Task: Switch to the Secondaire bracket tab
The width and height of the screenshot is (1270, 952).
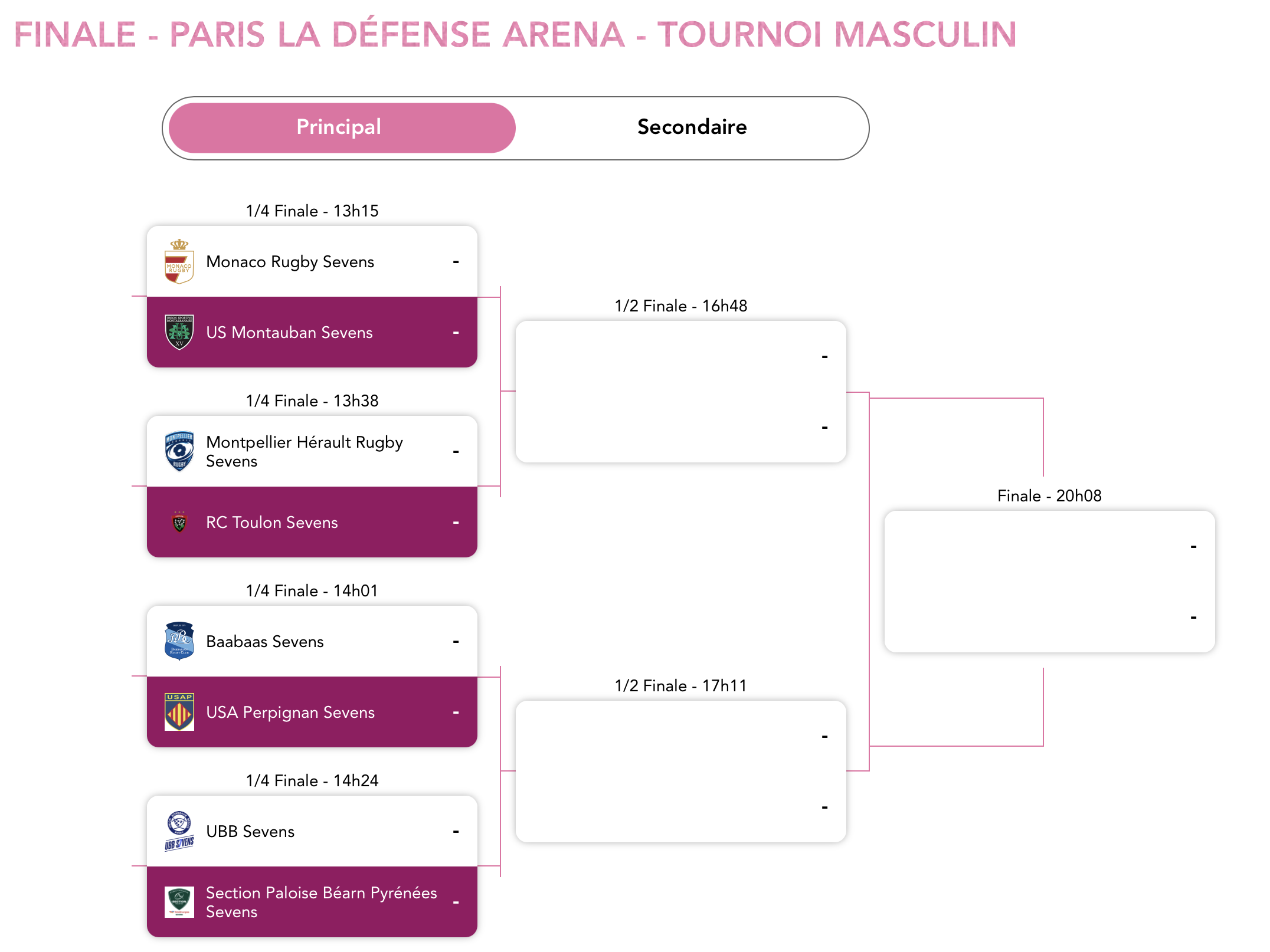Action: pos(692,127)
